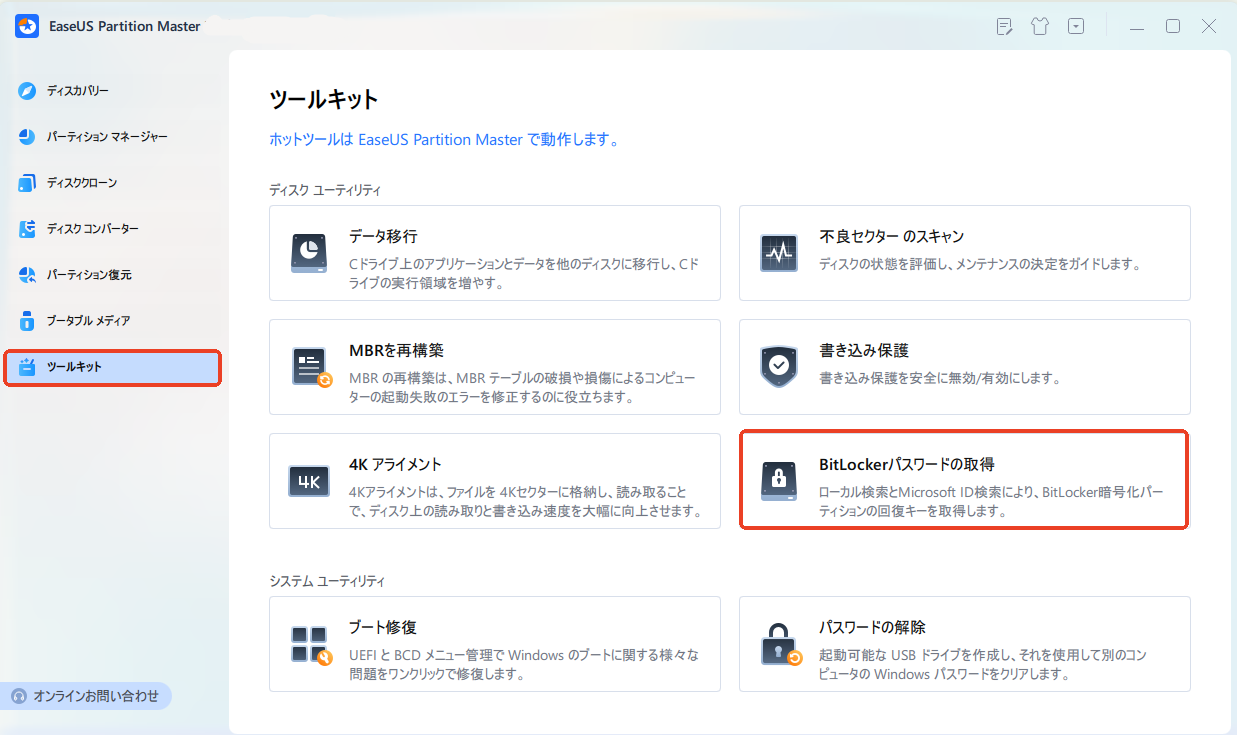The image size is (1237, 735).
Task: Select the Password Unlock padlock icon
Action: click(778, 644)
